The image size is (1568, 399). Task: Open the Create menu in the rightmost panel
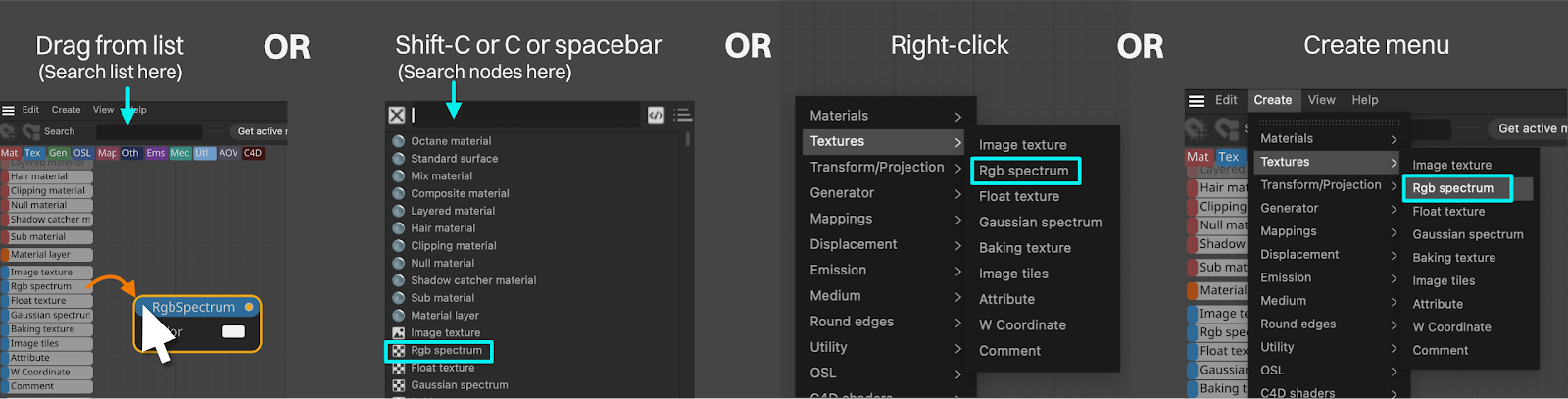[1272, 100]
